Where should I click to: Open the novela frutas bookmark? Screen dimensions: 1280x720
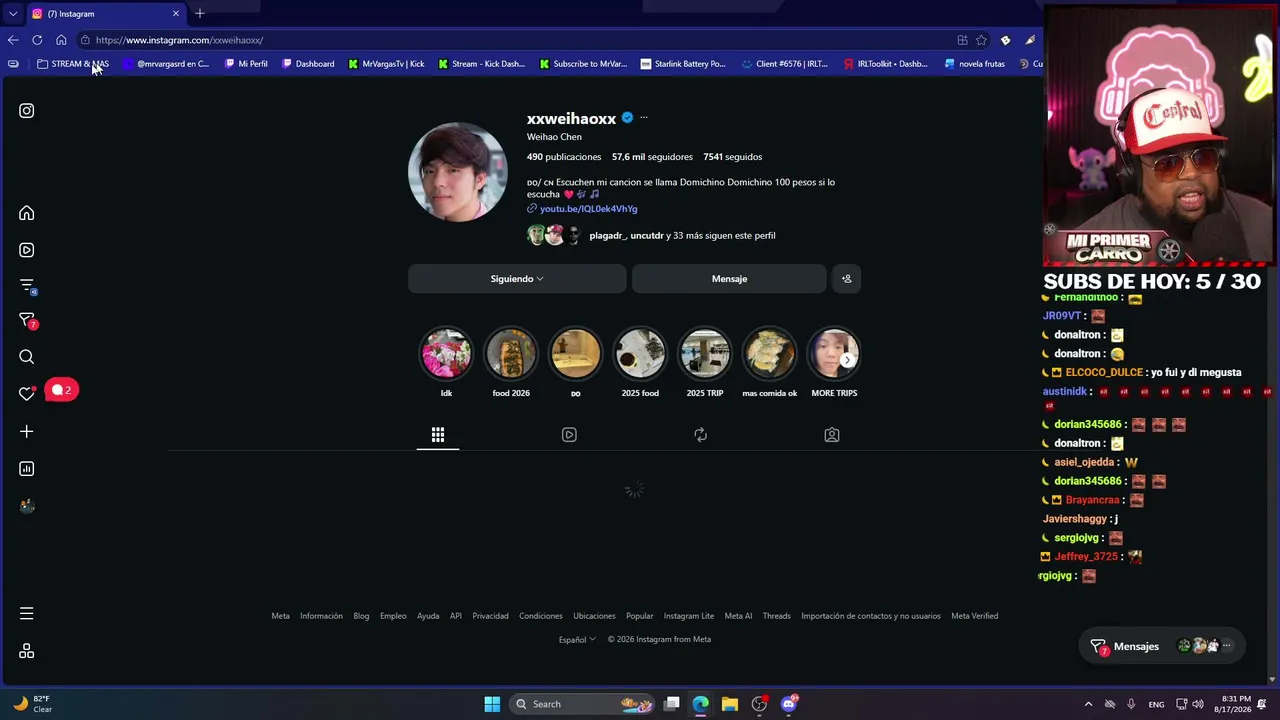point(975,64)
